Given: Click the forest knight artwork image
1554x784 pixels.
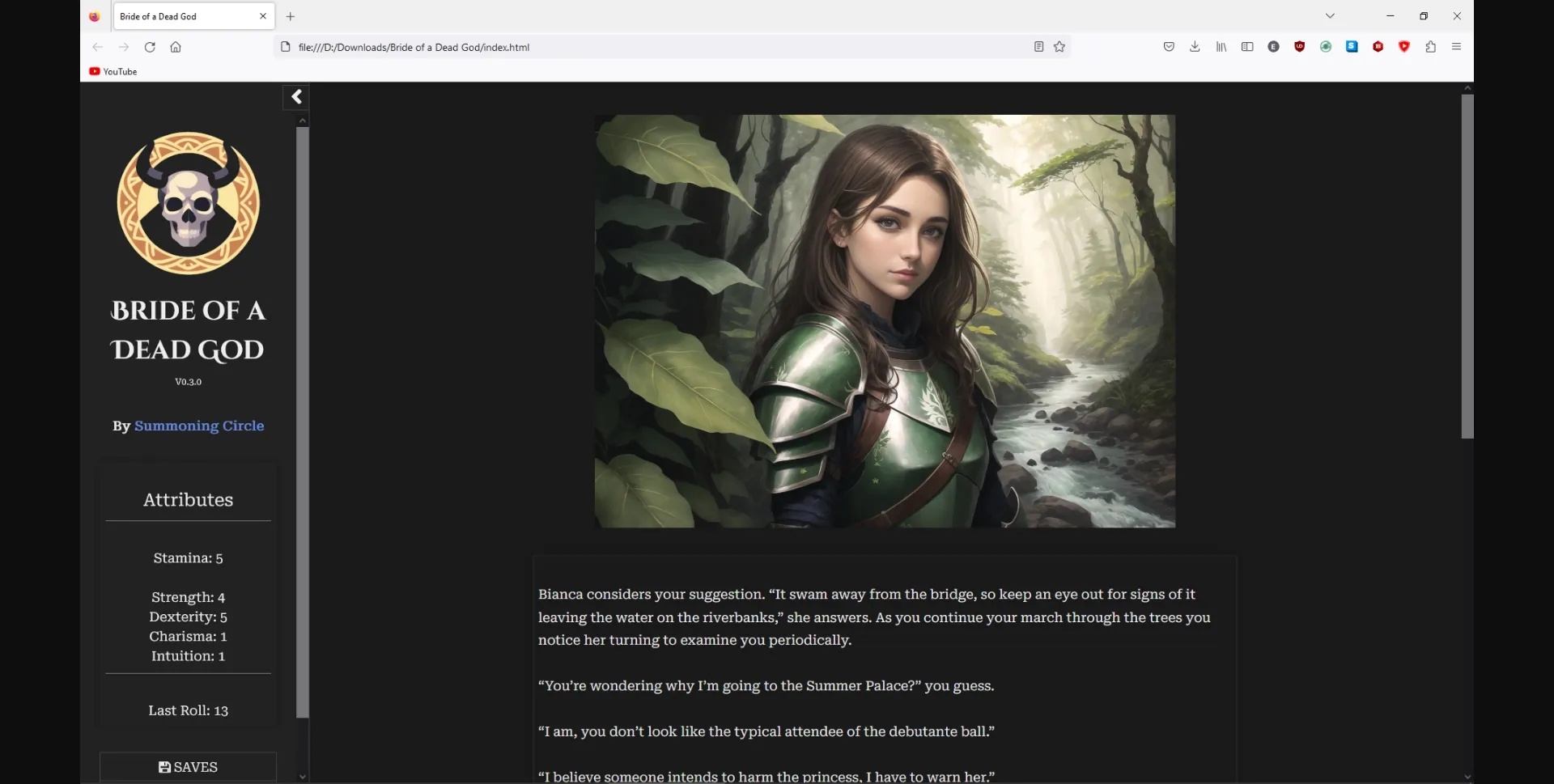Looking at the screenshot, I should point(884,320).
